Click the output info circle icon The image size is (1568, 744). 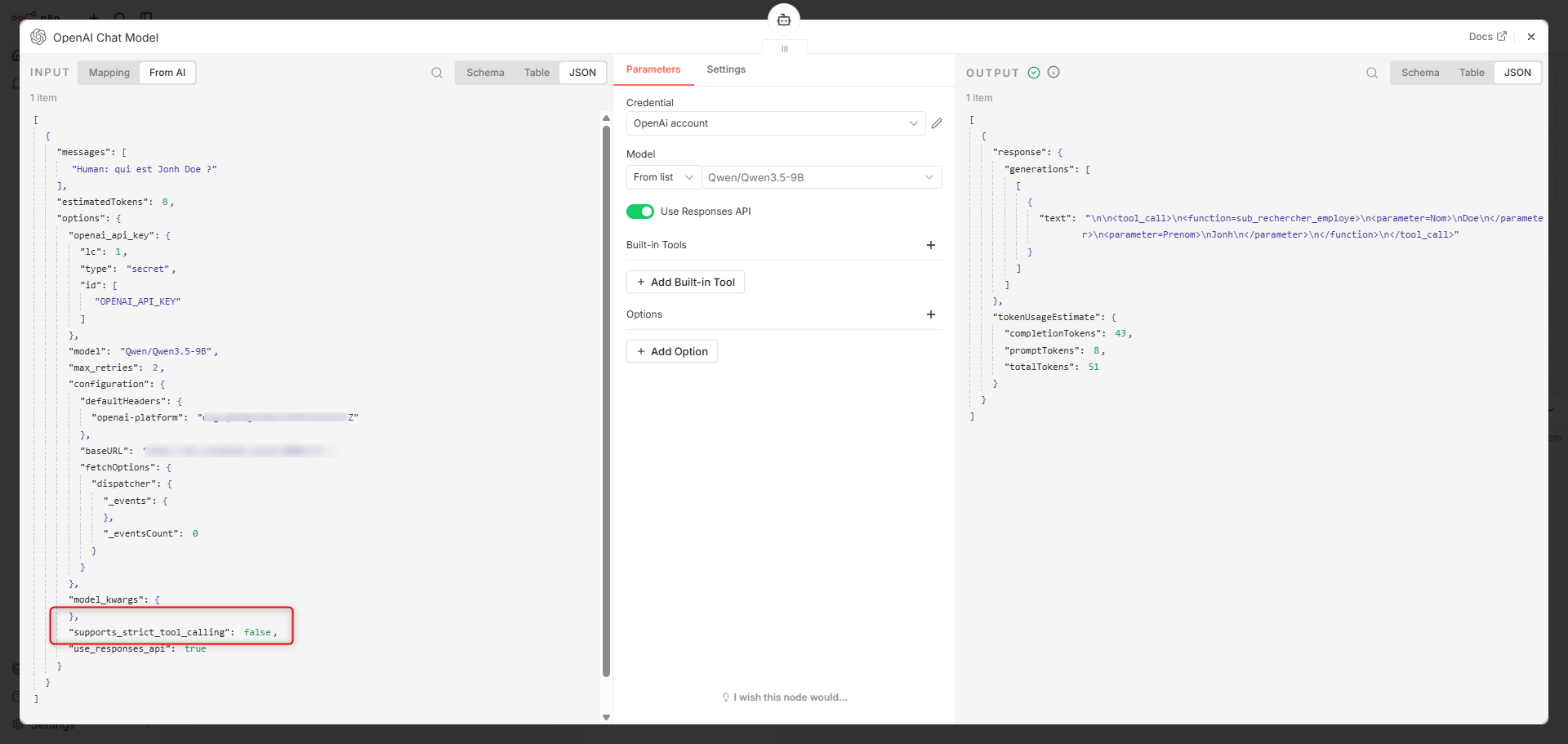[1053, 72]
